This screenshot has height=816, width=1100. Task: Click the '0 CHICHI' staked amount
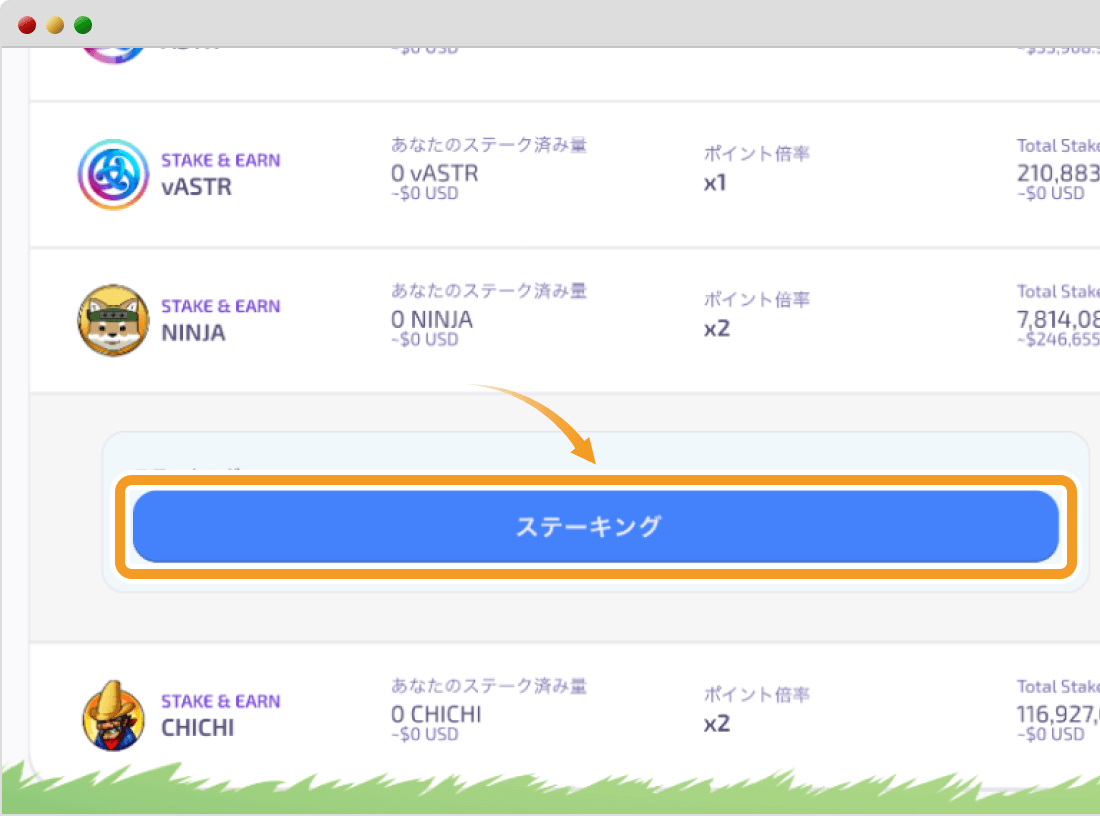[436, 714]
